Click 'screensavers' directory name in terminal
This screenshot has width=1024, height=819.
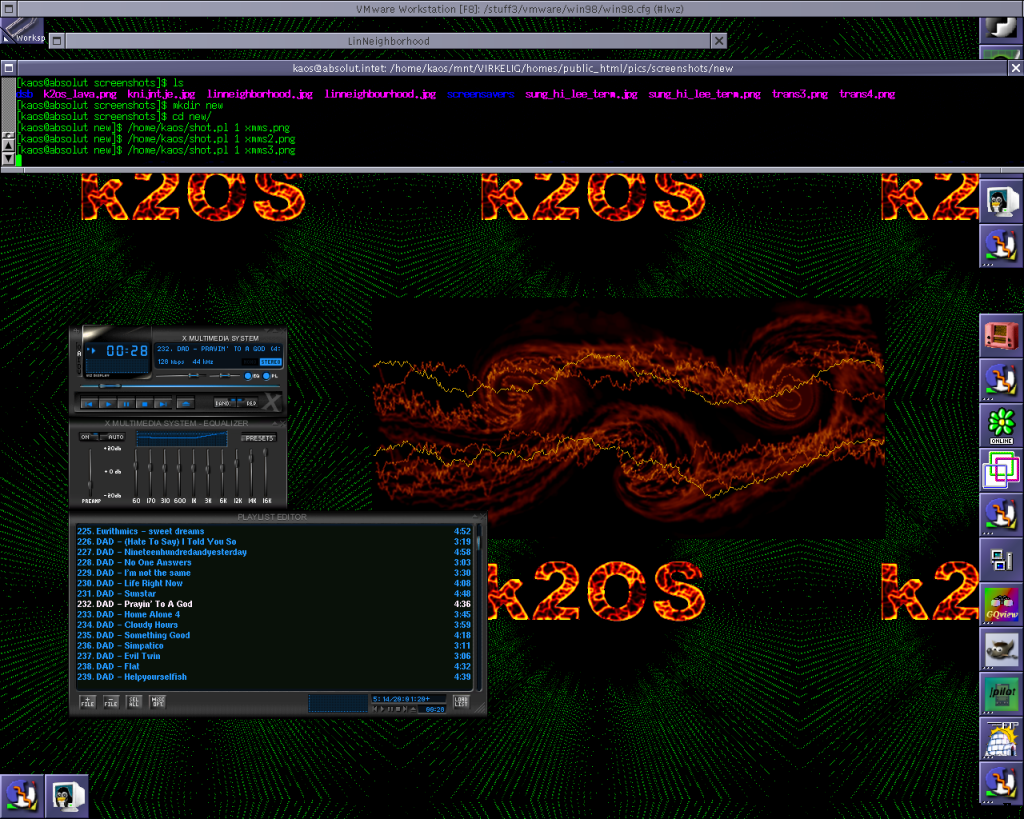[481, 94]
